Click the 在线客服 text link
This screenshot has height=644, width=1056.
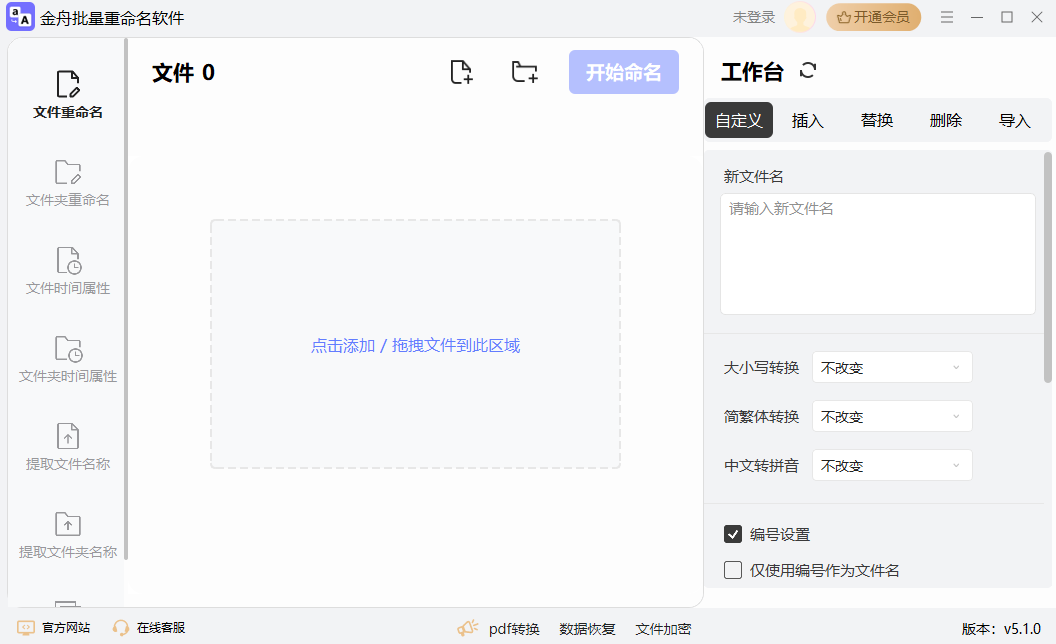(161, 628)
